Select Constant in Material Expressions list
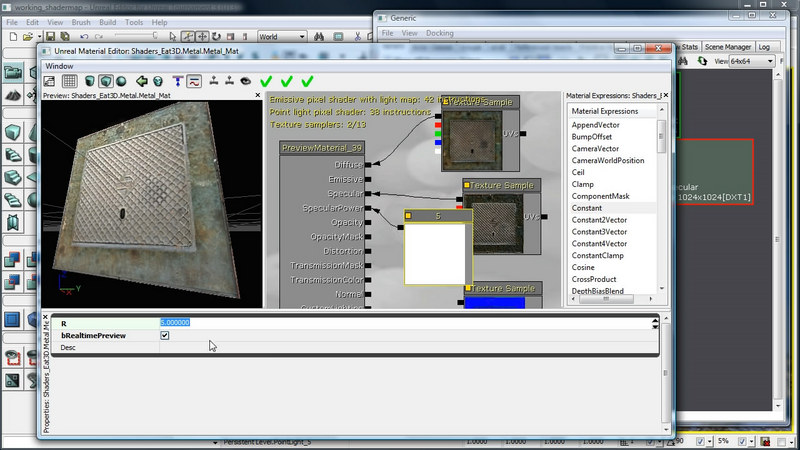Image resolution: width=800 pixels, height=450 pixels. pyautogui.click(x=586, y=207)
